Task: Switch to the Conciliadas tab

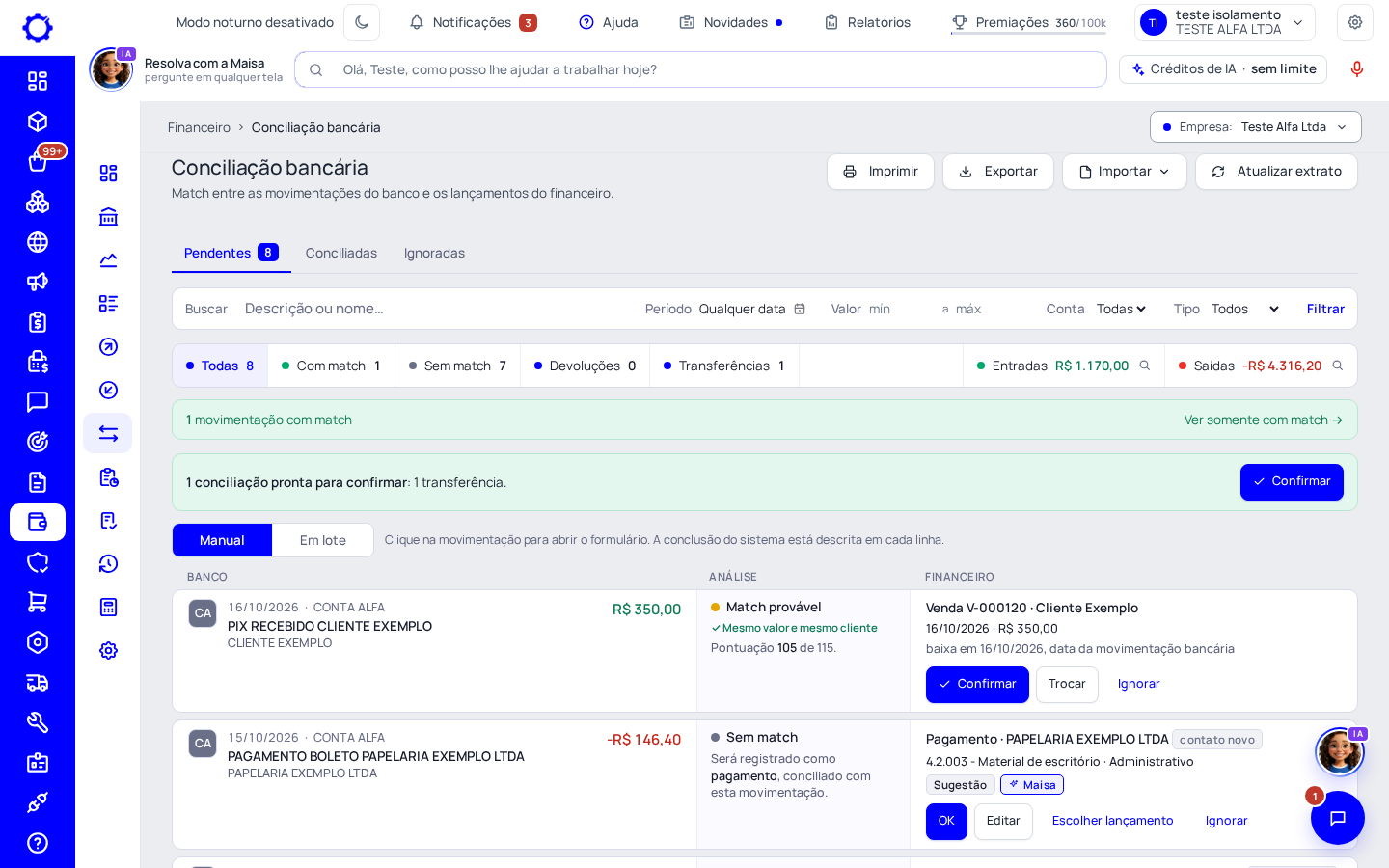Action: click(x=341, y=253)
